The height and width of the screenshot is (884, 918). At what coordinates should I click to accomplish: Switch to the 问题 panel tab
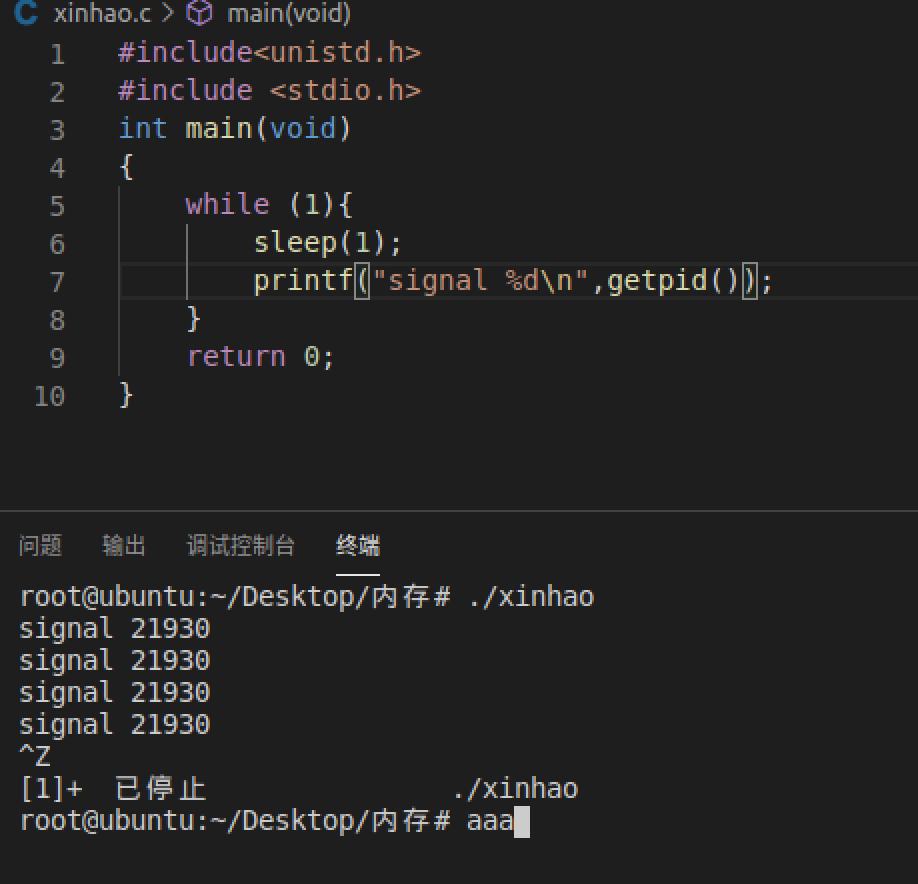click(x=40, y=545)
